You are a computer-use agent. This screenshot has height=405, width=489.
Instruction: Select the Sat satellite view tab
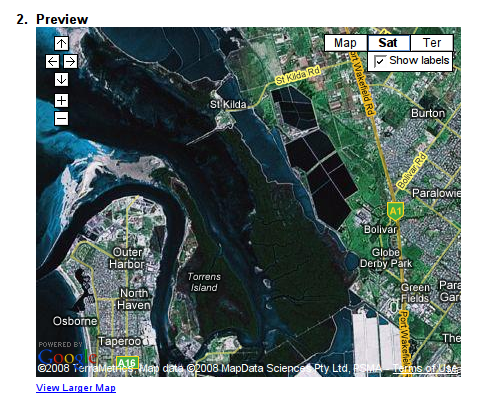(388, 43)
